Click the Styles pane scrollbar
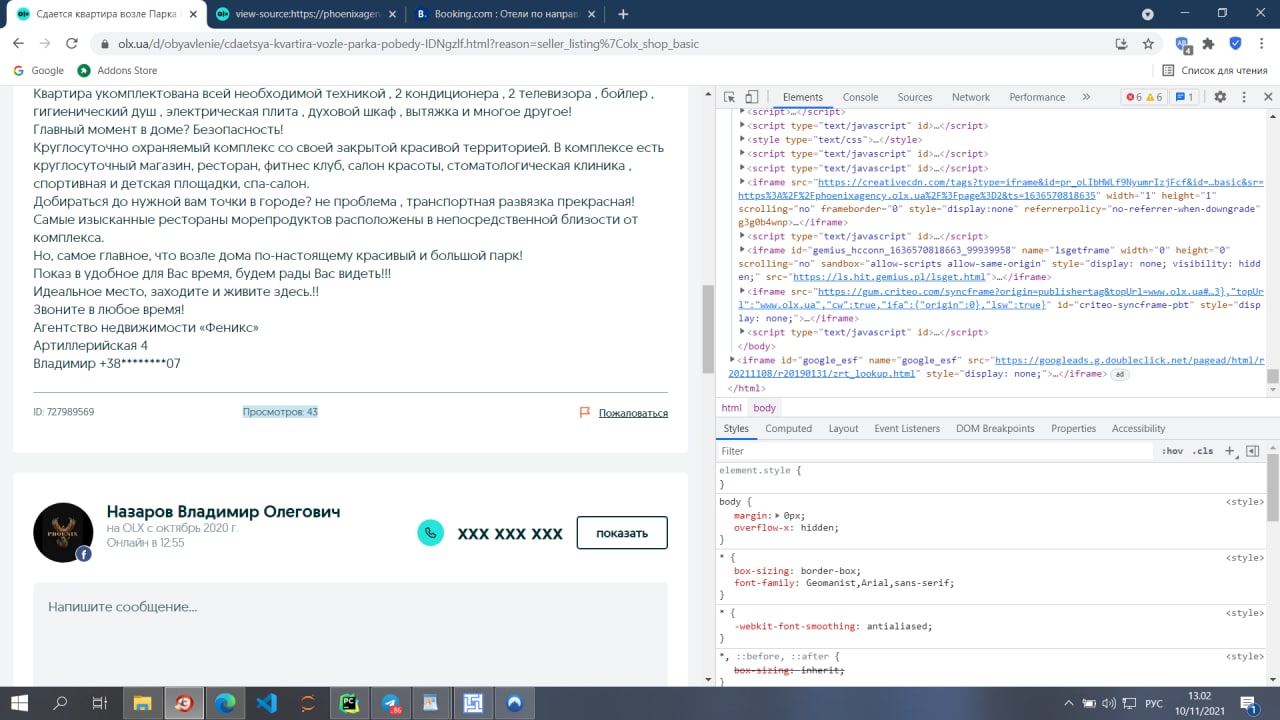Screen dimensions: 1280x720 [x=1273, y=487]
